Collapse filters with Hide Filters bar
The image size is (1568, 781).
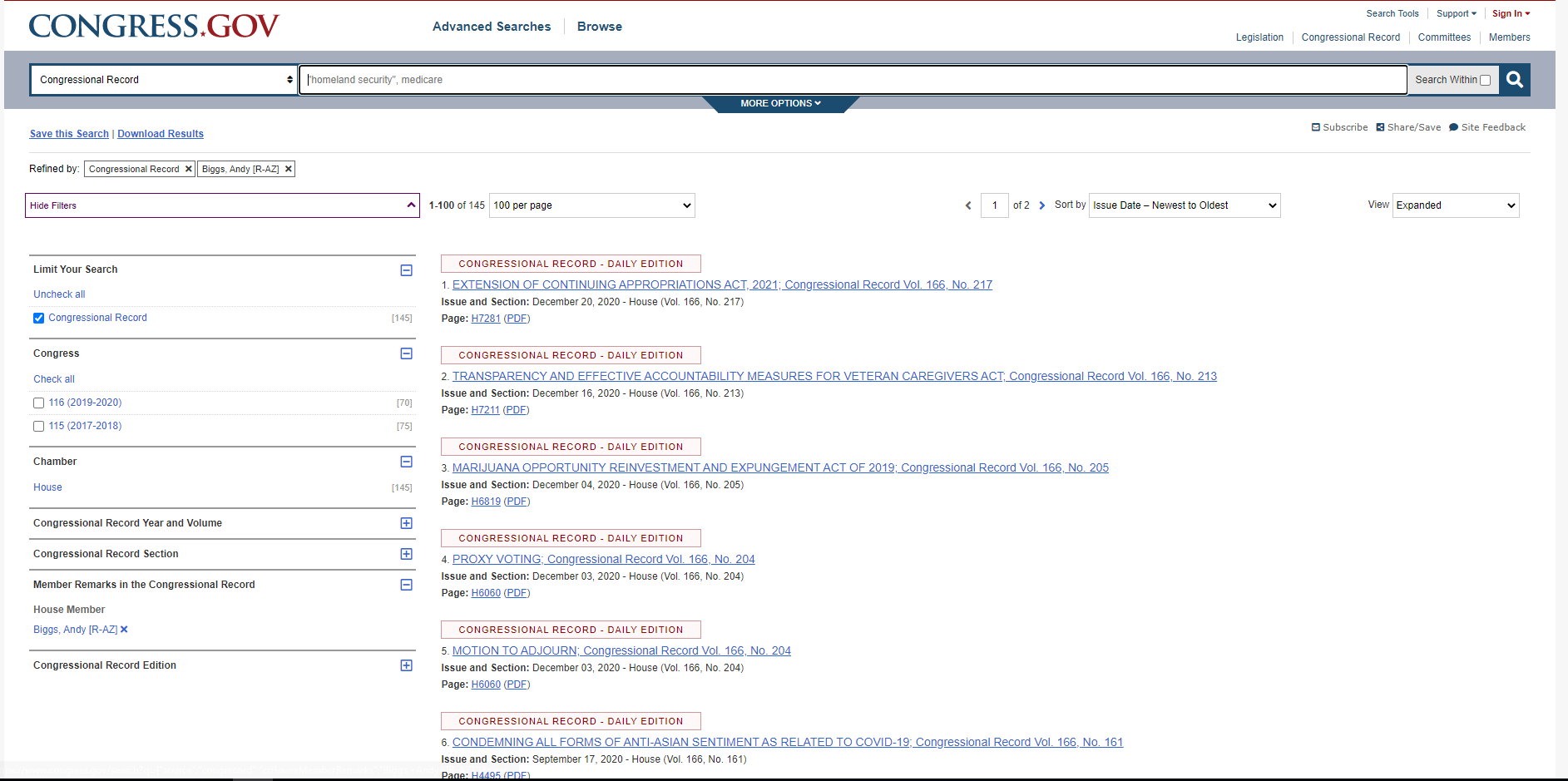point(222,205)
